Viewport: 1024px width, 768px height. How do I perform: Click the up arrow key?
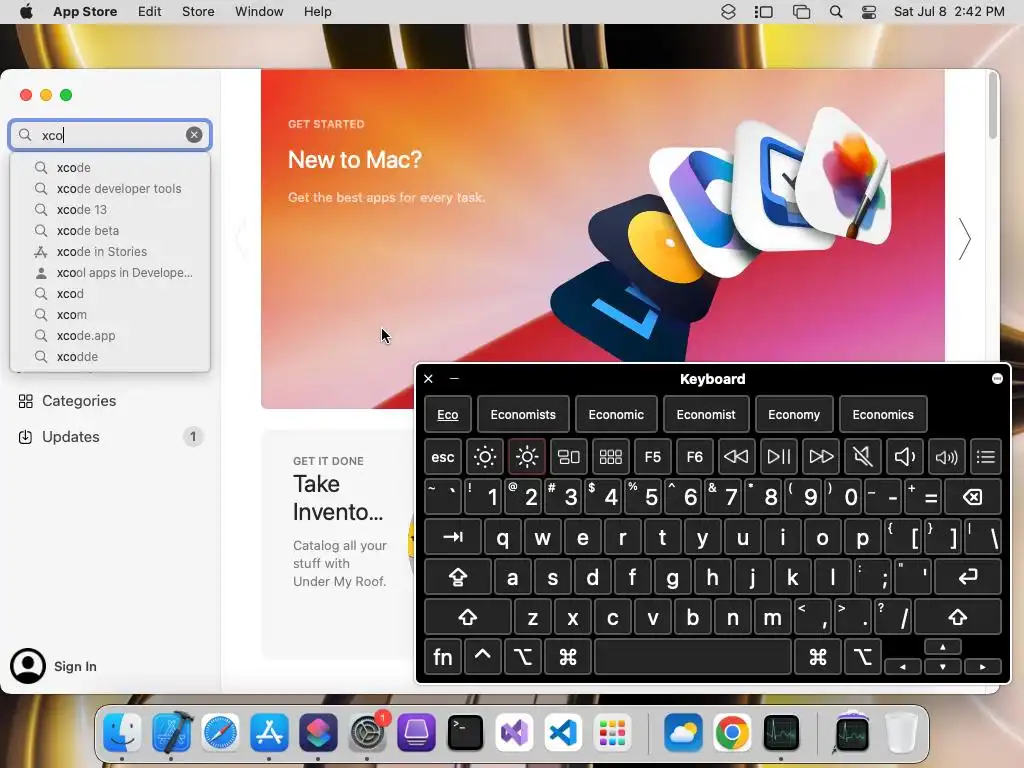pos(942,647)
